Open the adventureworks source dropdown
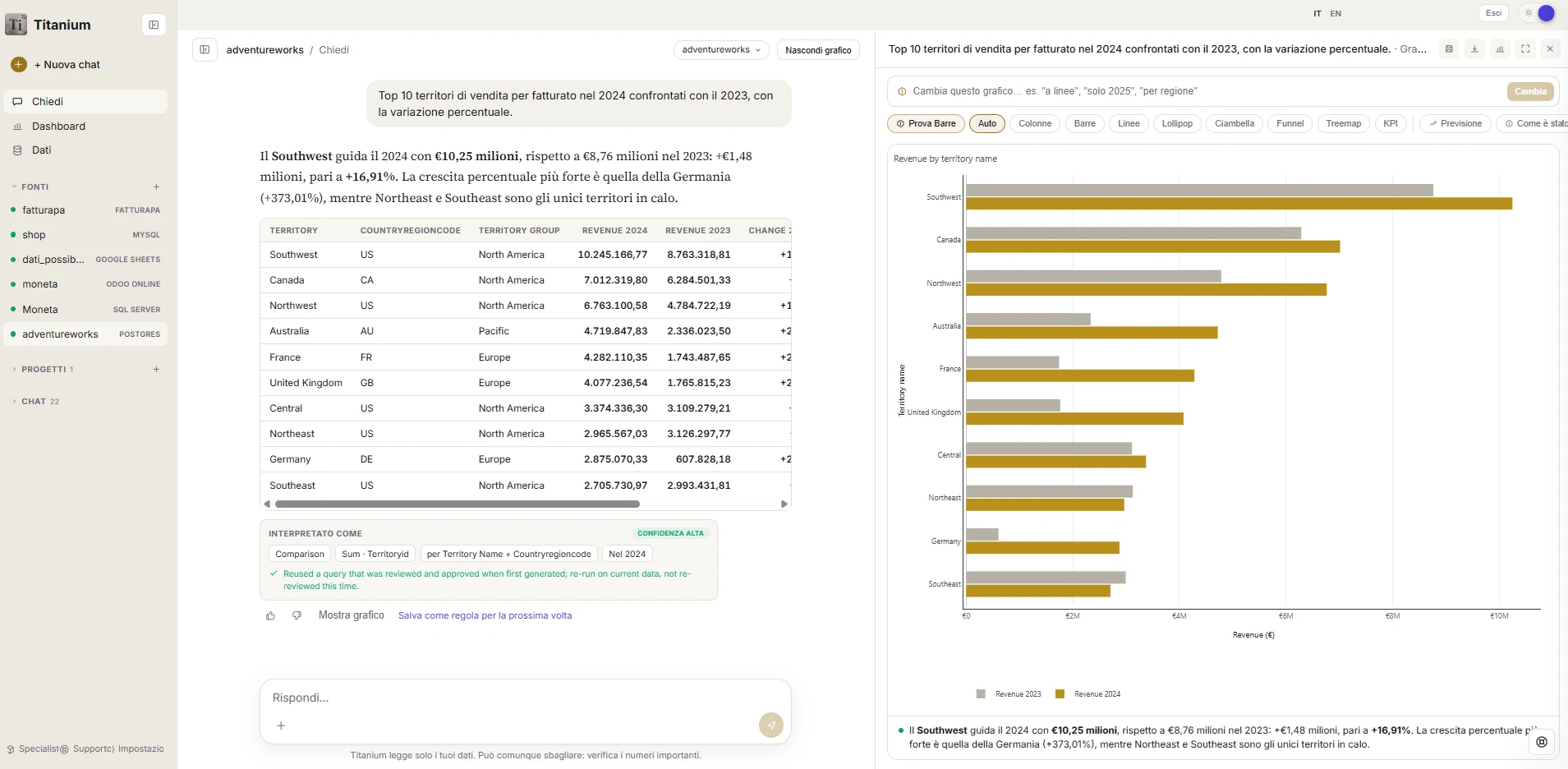 tap(721, 50)
